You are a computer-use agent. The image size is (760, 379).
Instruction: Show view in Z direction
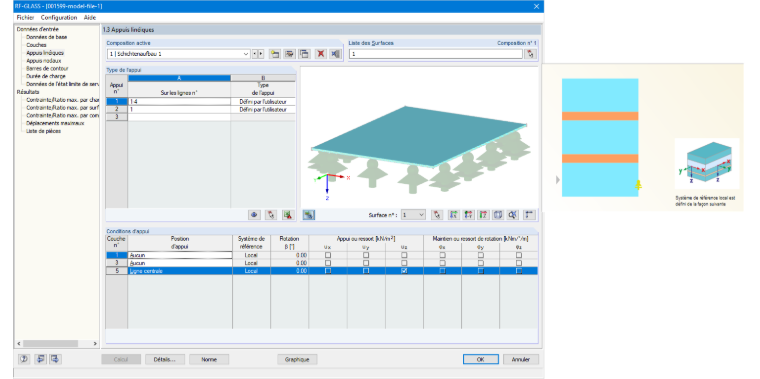pyautogui.click(x=483, y=215)
